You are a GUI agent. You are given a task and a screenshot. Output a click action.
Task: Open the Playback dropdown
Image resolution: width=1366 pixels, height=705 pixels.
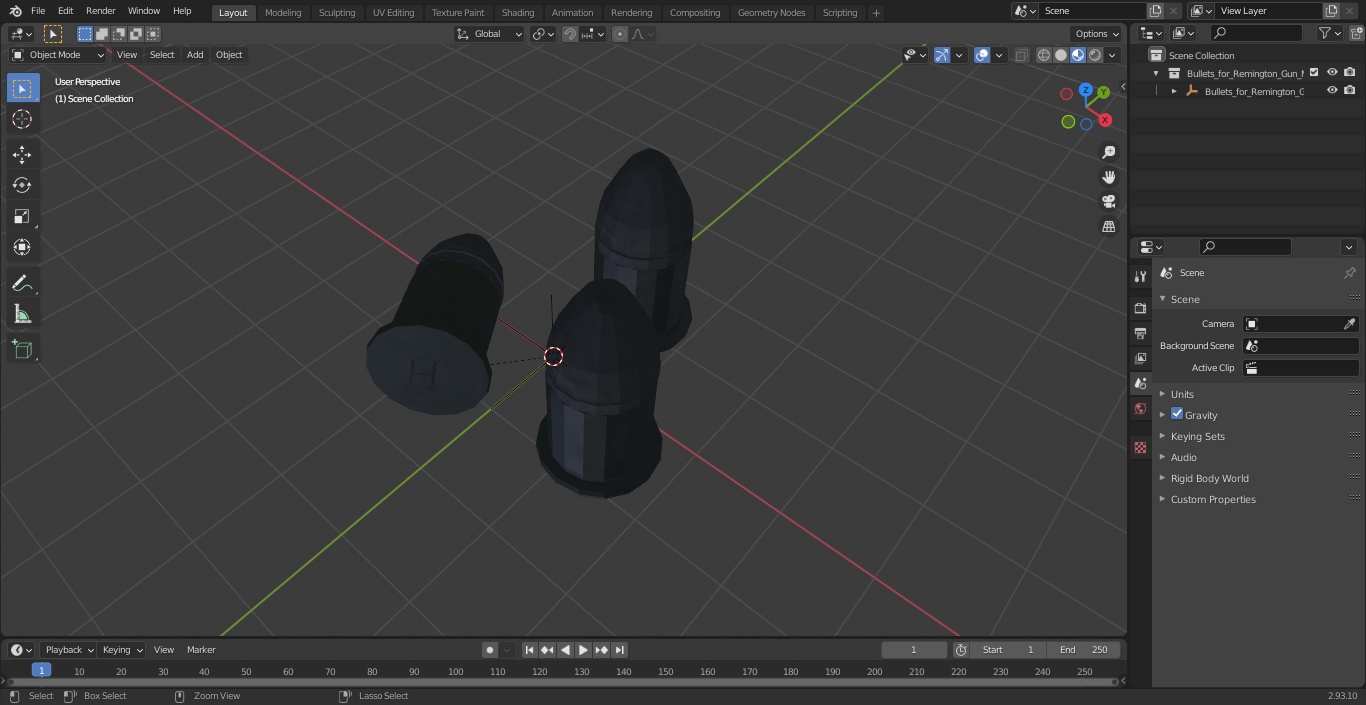(x=68, y=650)
